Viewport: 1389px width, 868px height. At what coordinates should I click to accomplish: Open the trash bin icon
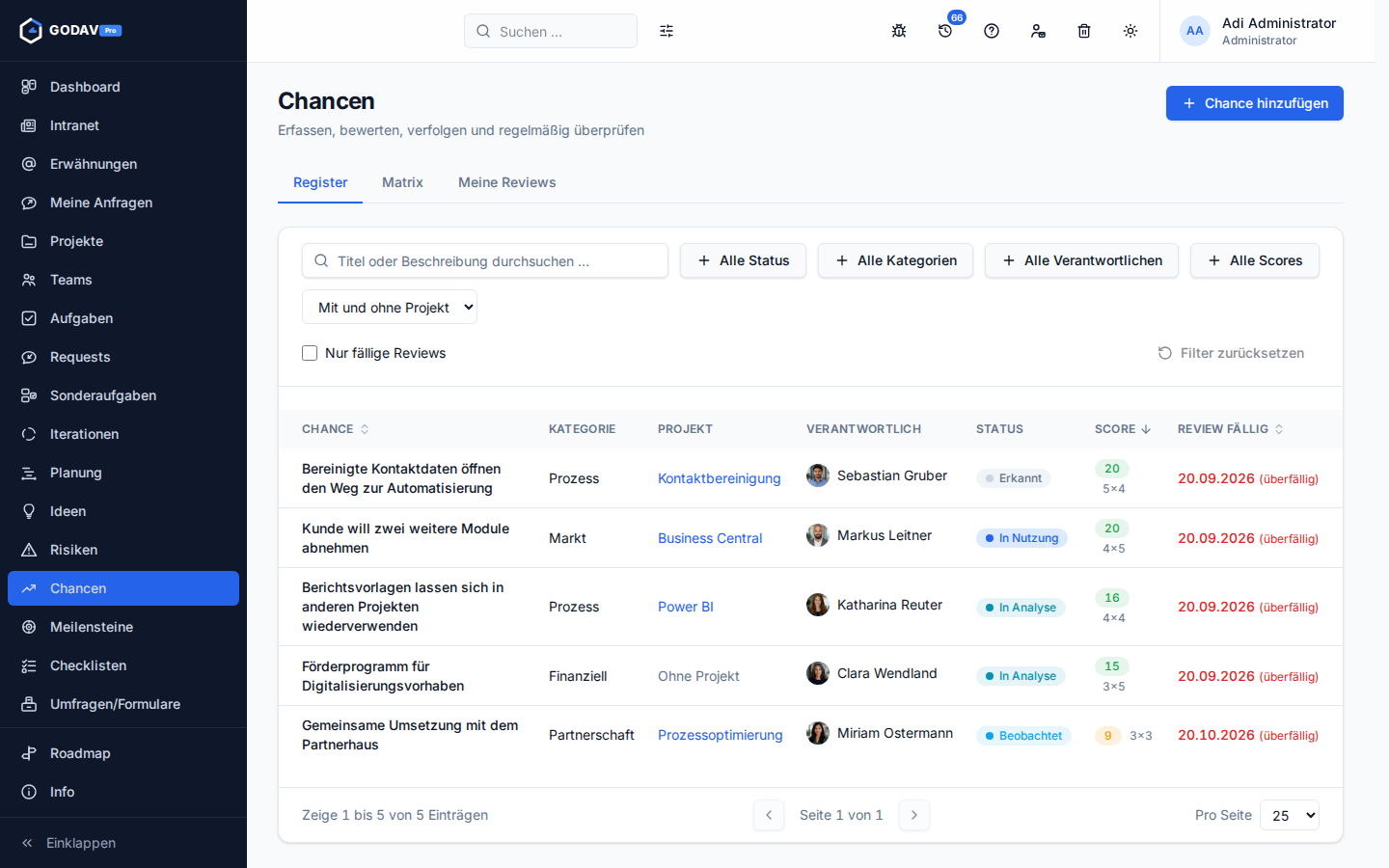1084,31
